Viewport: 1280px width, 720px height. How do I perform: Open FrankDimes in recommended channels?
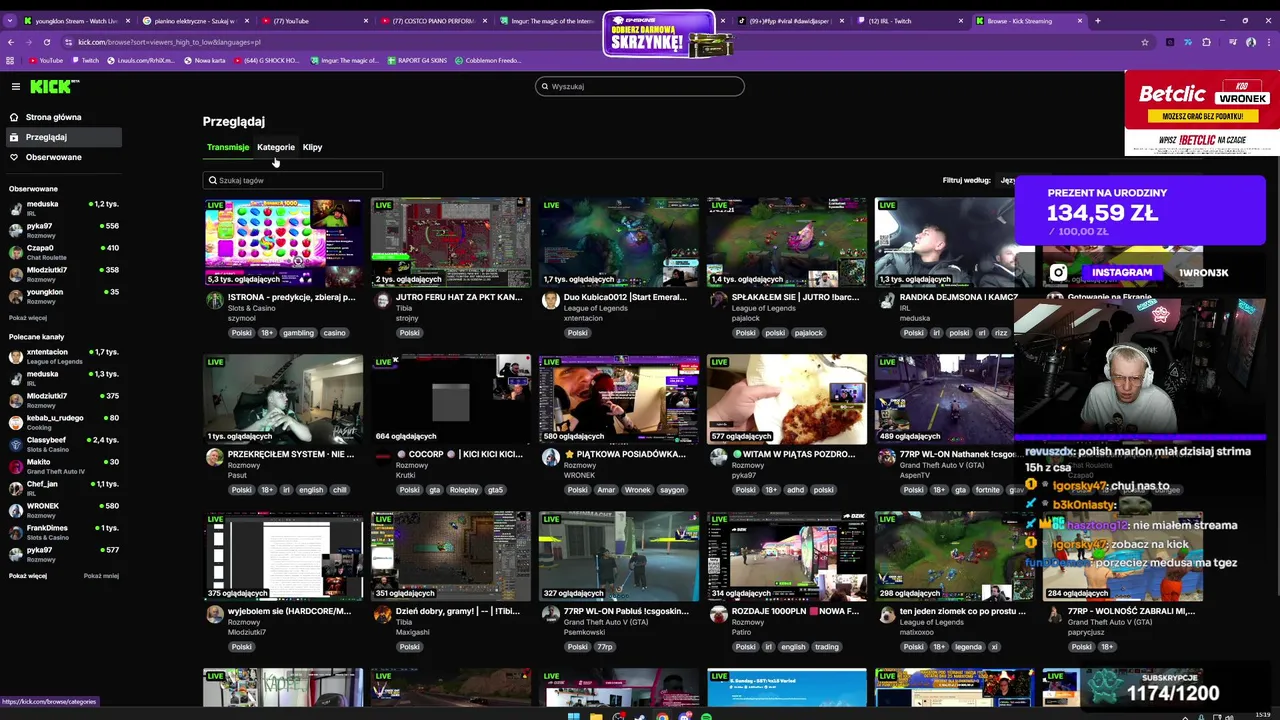pos(64,532)
